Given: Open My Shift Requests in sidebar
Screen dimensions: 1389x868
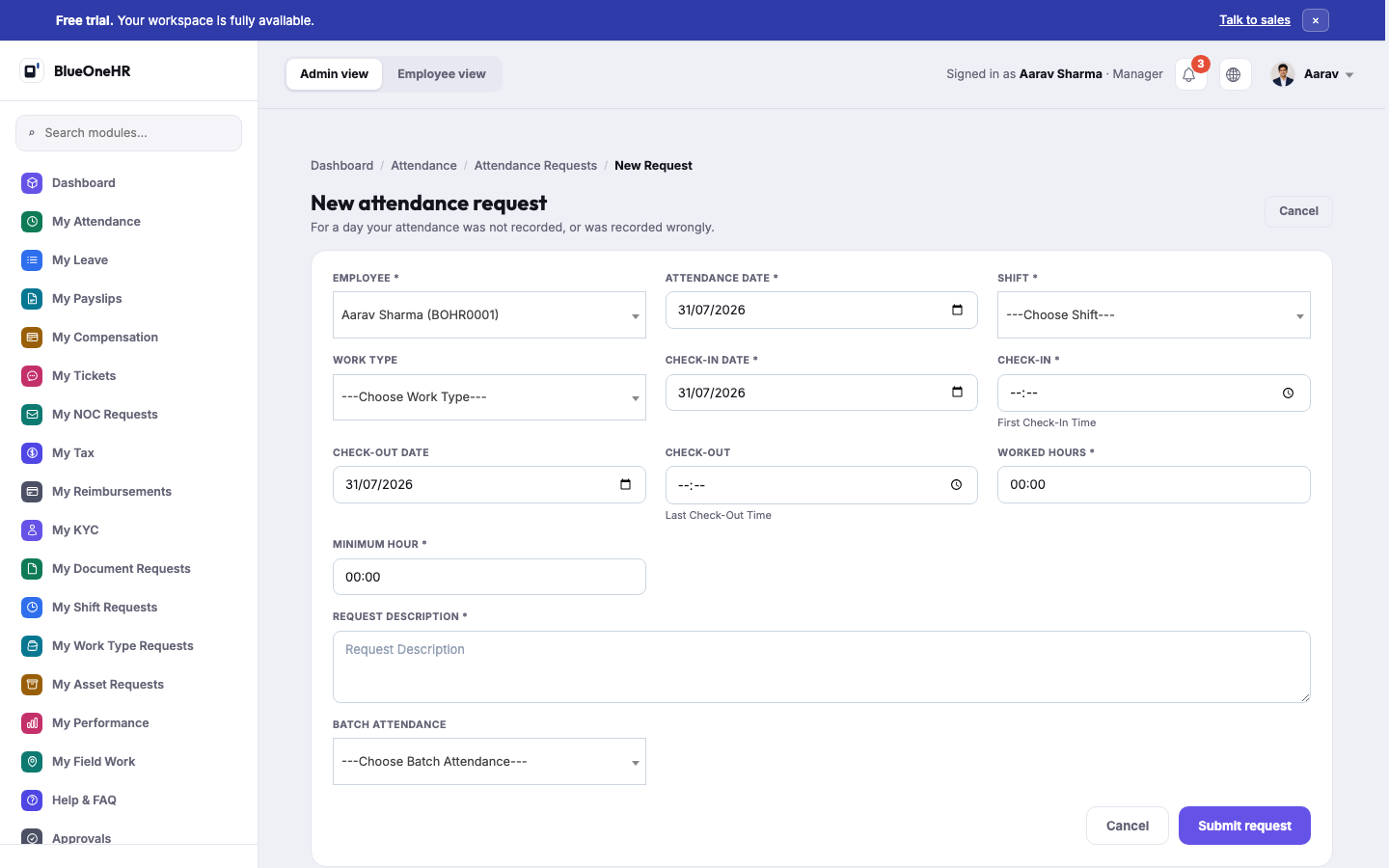Looking at the screenshot, I should tap(129, 608).
